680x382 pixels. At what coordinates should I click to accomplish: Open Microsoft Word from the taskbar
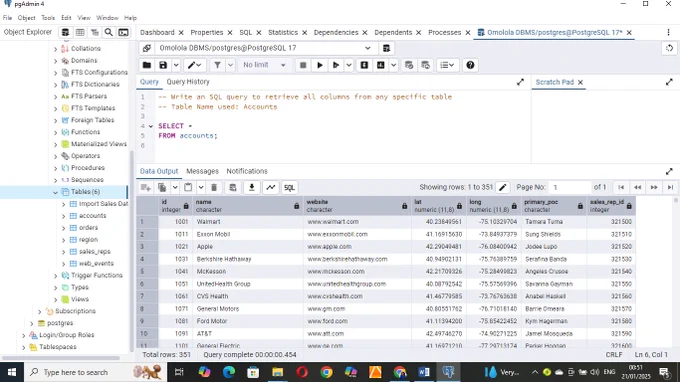point(424,372)
